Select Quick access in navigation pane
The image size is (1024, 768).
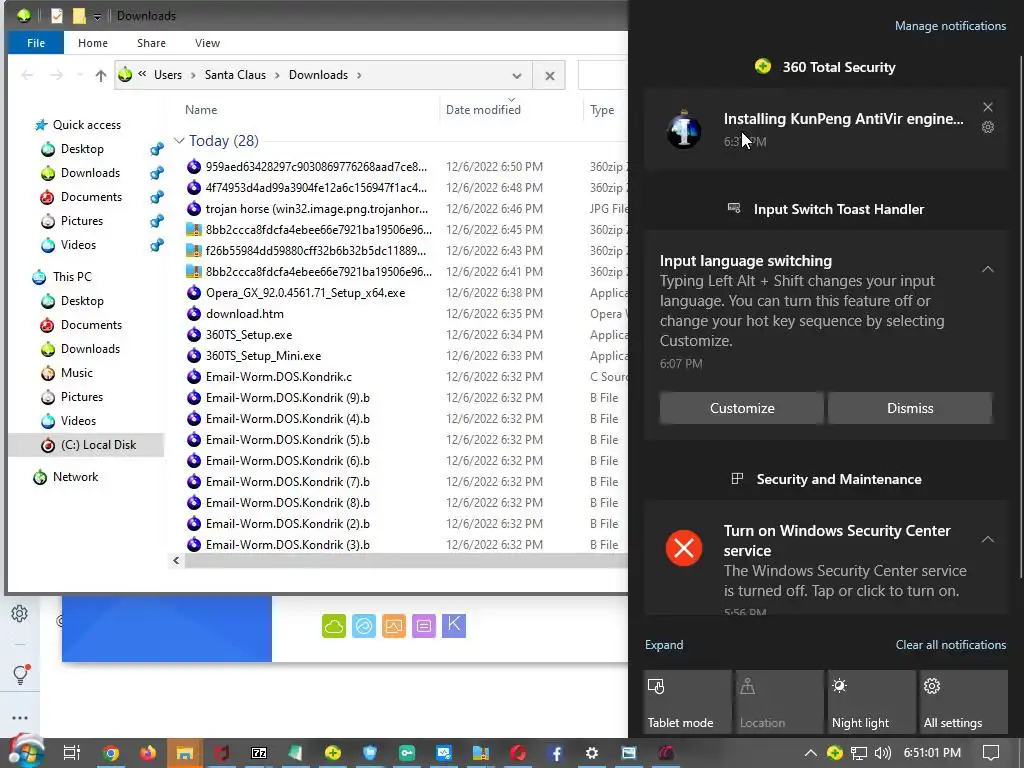(86, 125)
